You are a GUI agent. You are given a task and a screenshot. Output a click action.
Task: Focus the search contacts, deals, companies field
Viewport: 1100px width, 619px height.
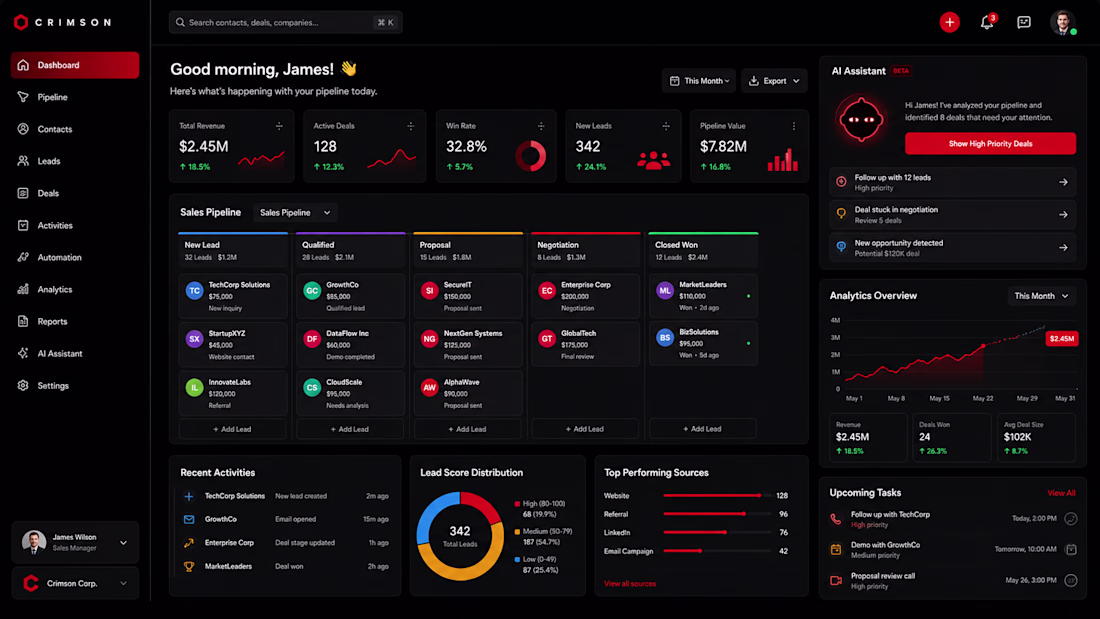[286, 22]
